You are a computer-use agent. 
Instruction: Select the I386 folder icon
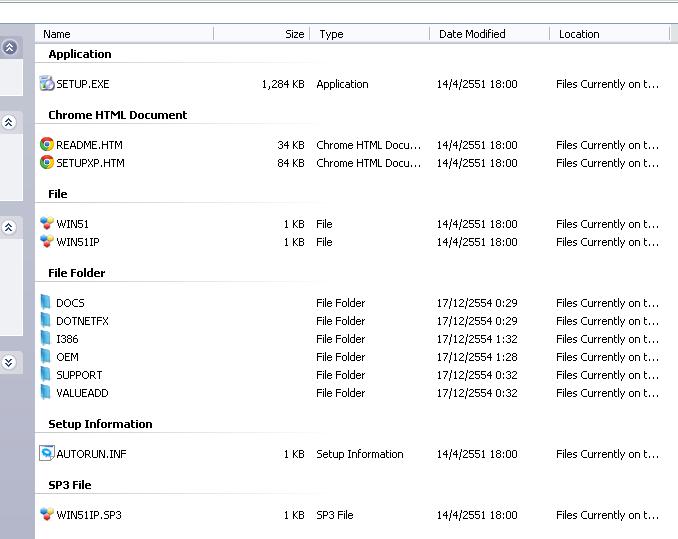click(46, 339)
